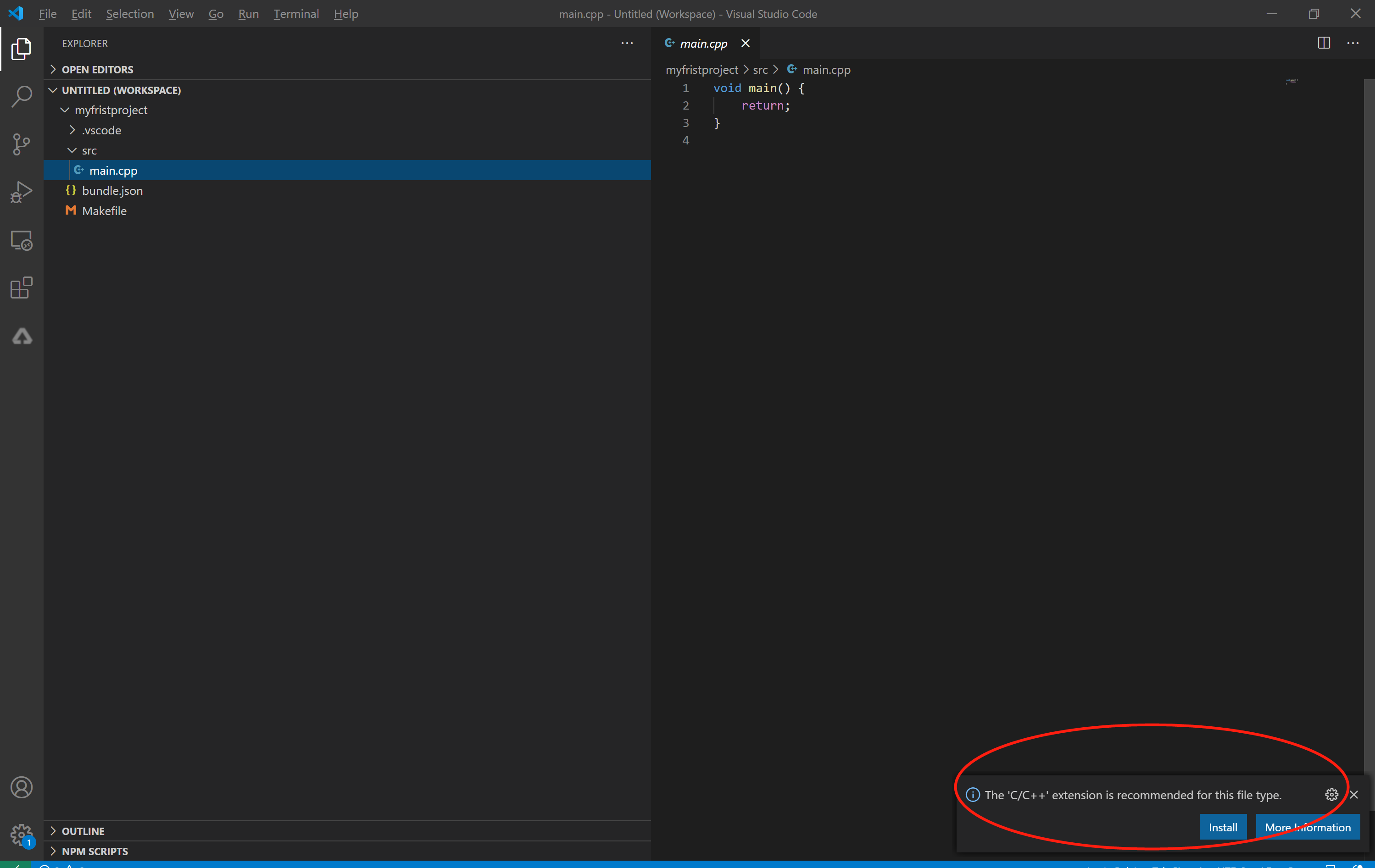Open the Source Control view

pos(22,144)
